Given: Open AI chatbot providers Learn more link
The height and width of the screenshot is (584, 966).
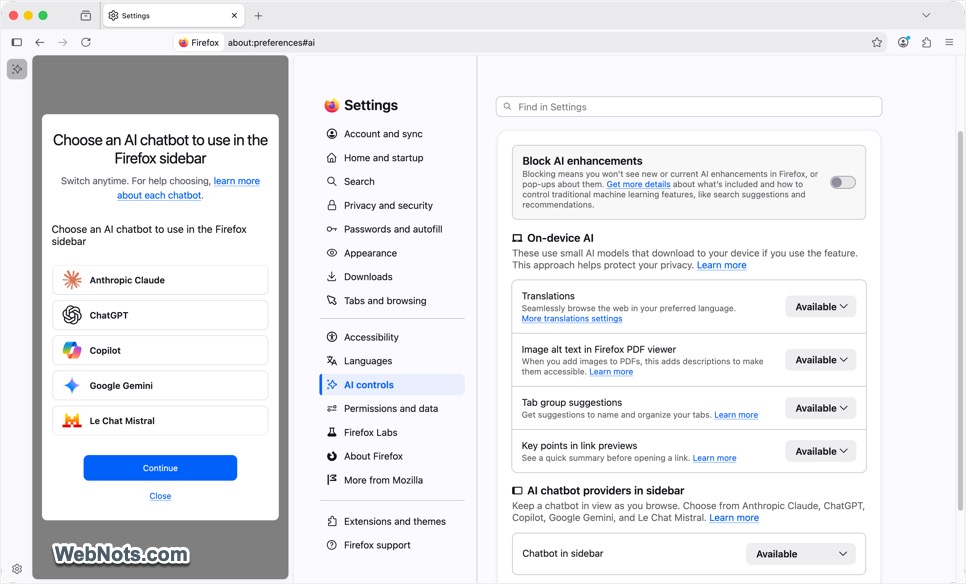Looking at the screenshot, I should tap(734, 518).
